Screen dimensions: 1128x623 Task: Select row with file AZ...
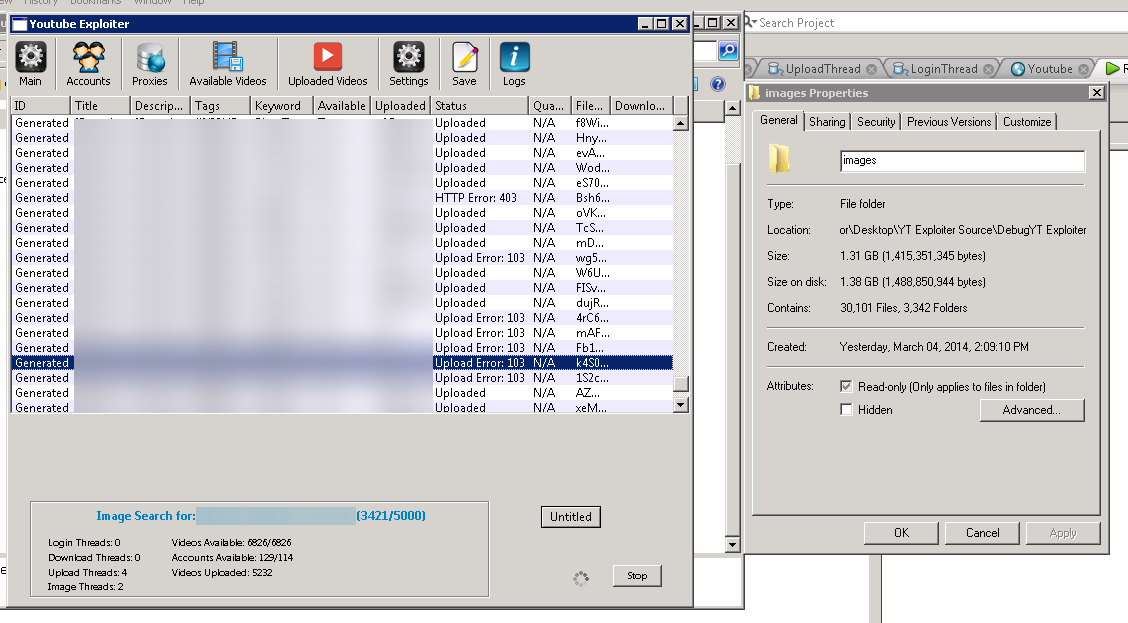(342, 393)
